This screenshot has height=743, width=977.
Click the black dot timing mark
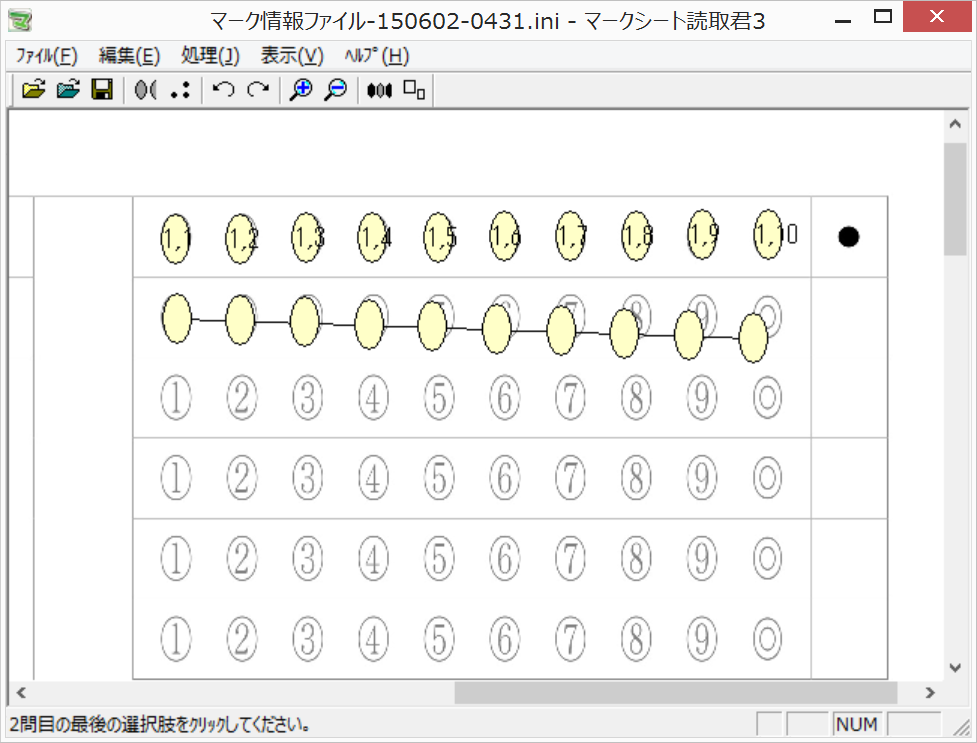[x=848, y=237]
